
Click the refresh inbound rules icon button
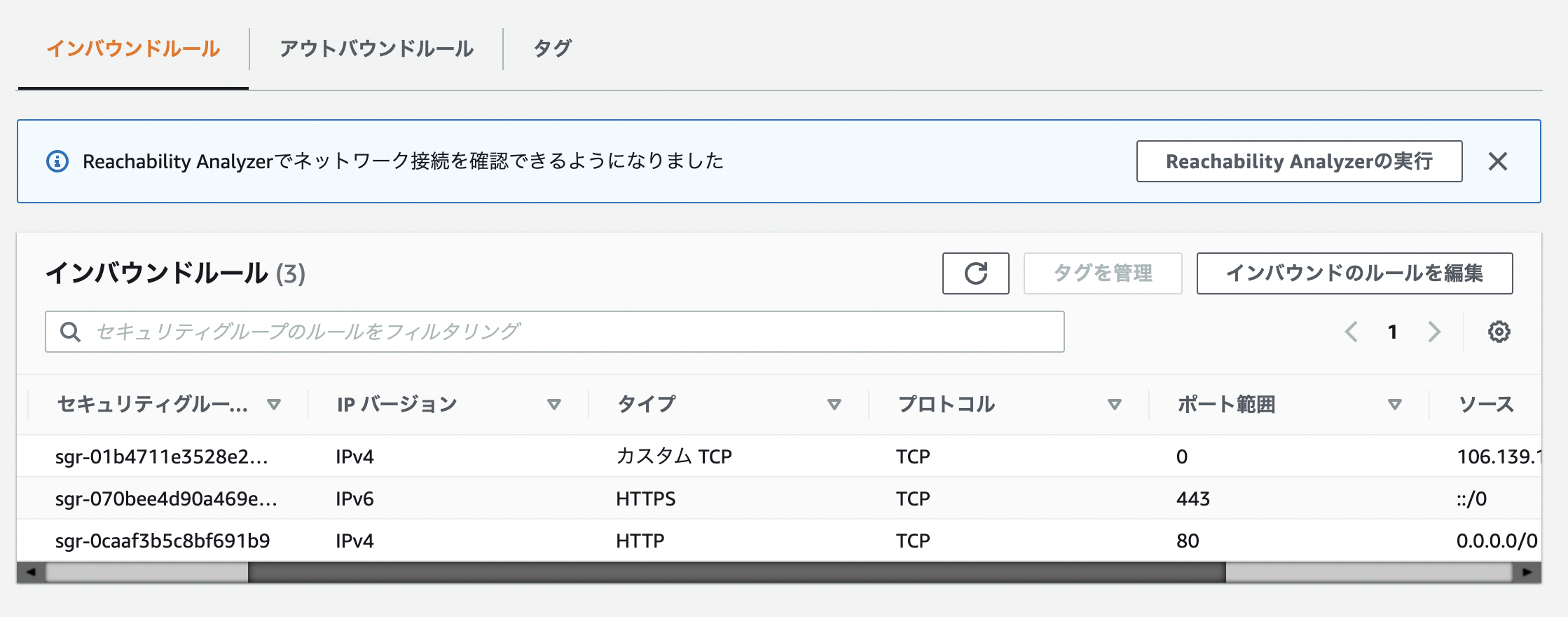click(975, 273)
